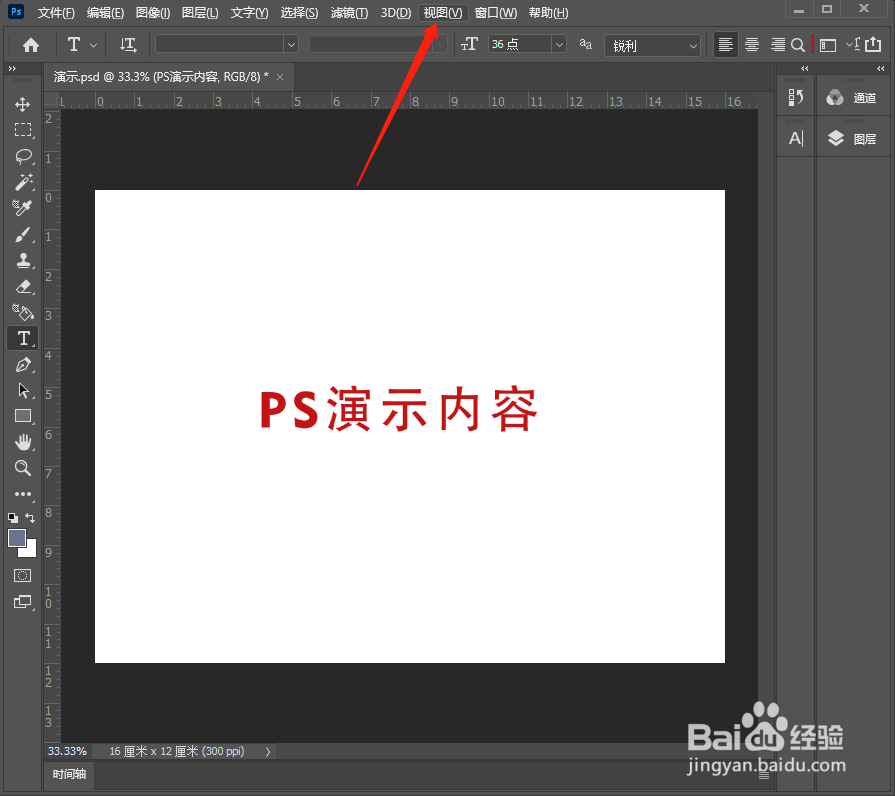Collapse the 通道/图层 panel dock arrows
Screen dimensions: 895x796
click(x=881, y=68)
